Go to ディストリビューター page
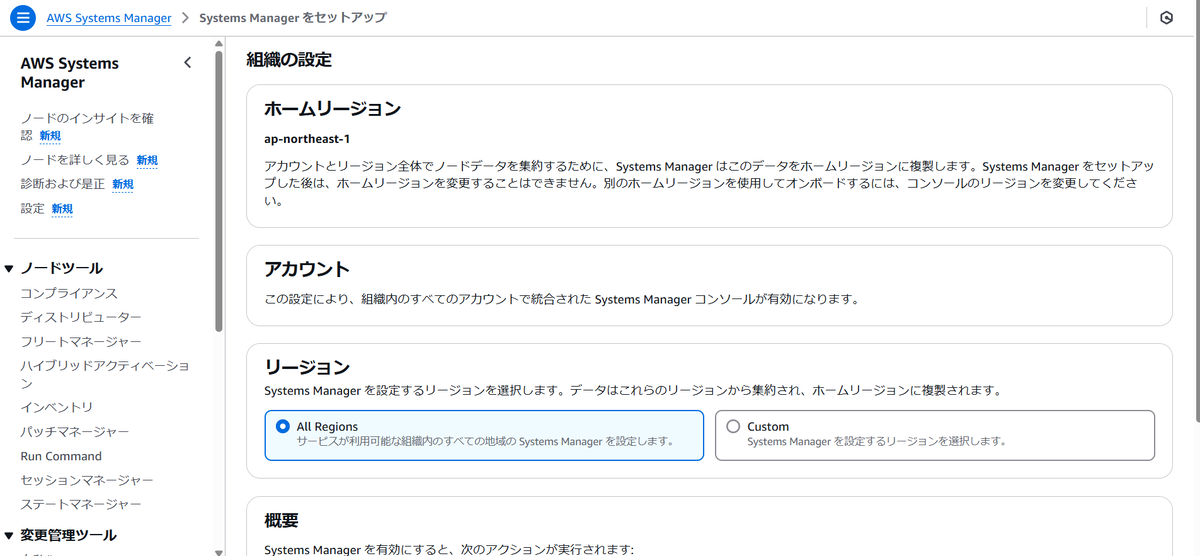 (81, 317)
